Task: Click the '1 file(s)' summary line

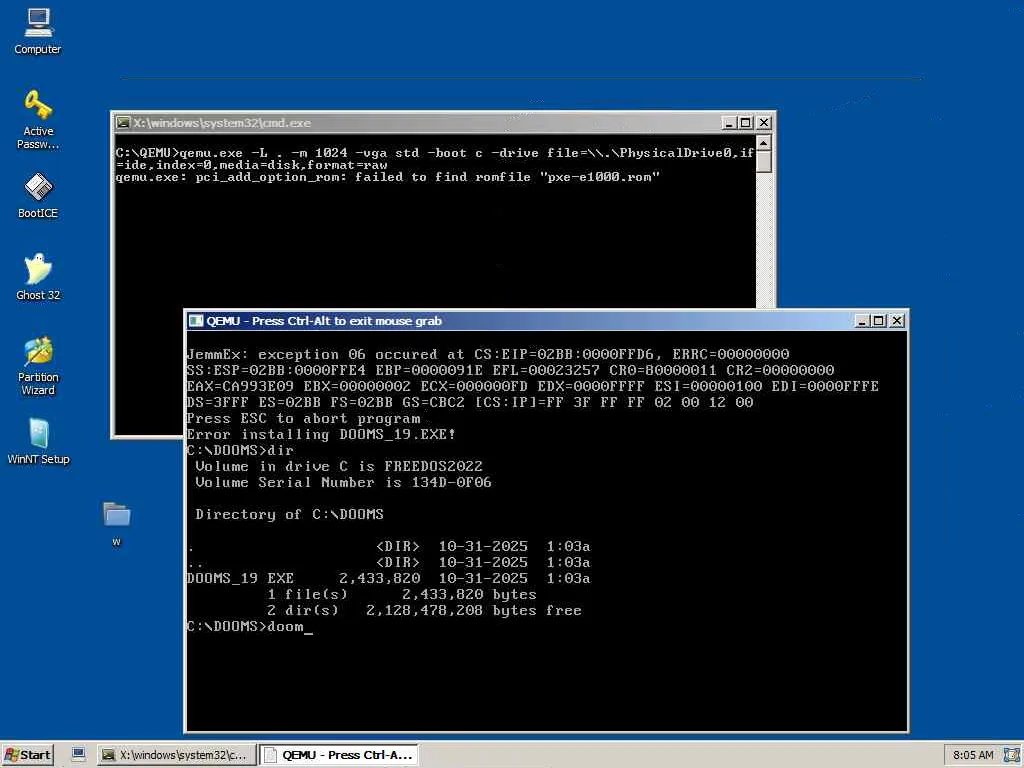Action: pyautogui.click(x=402, y=594)
